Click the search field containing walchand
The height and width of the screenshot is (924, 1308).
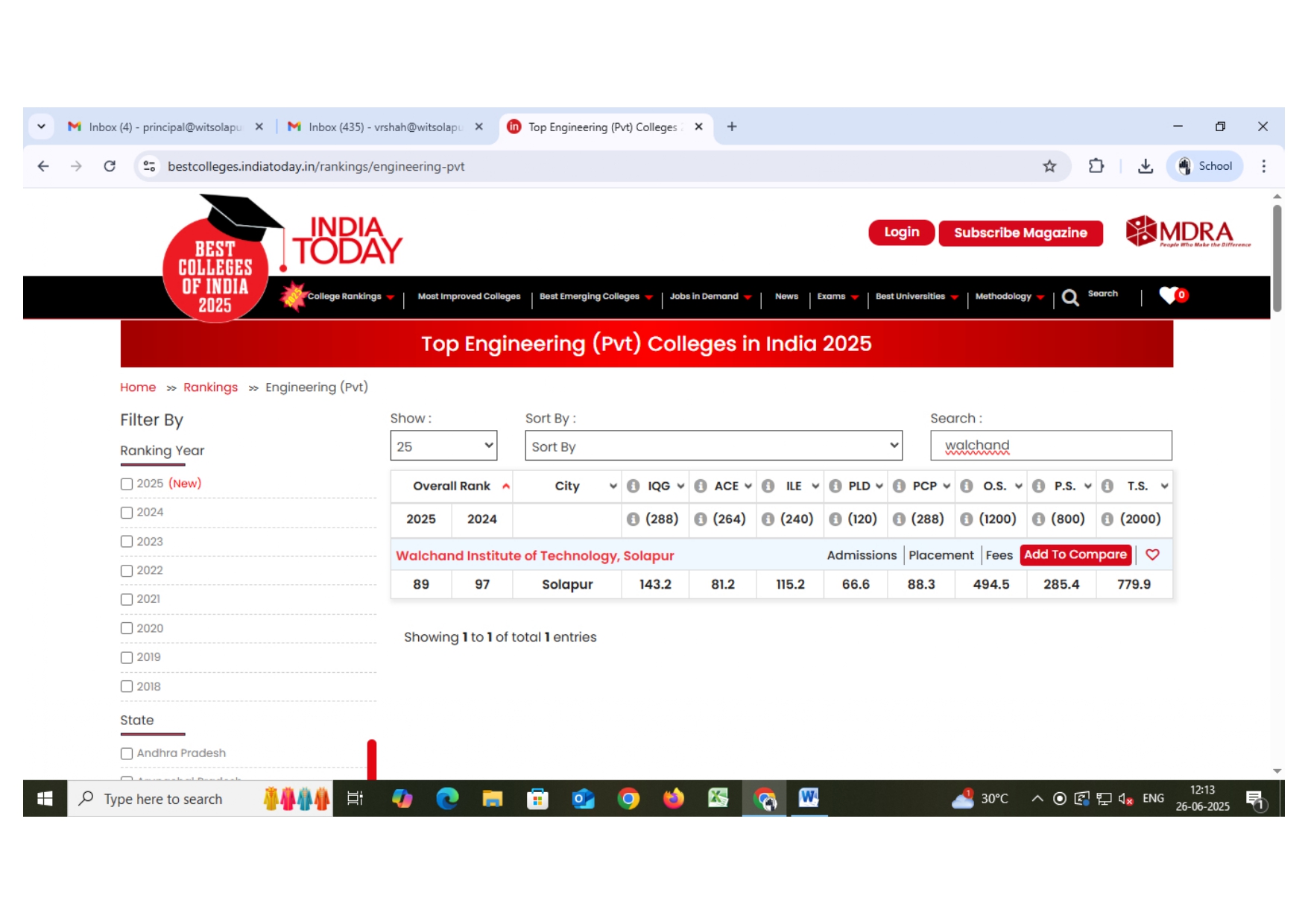pyautogui.click(x=1050, y=446)
